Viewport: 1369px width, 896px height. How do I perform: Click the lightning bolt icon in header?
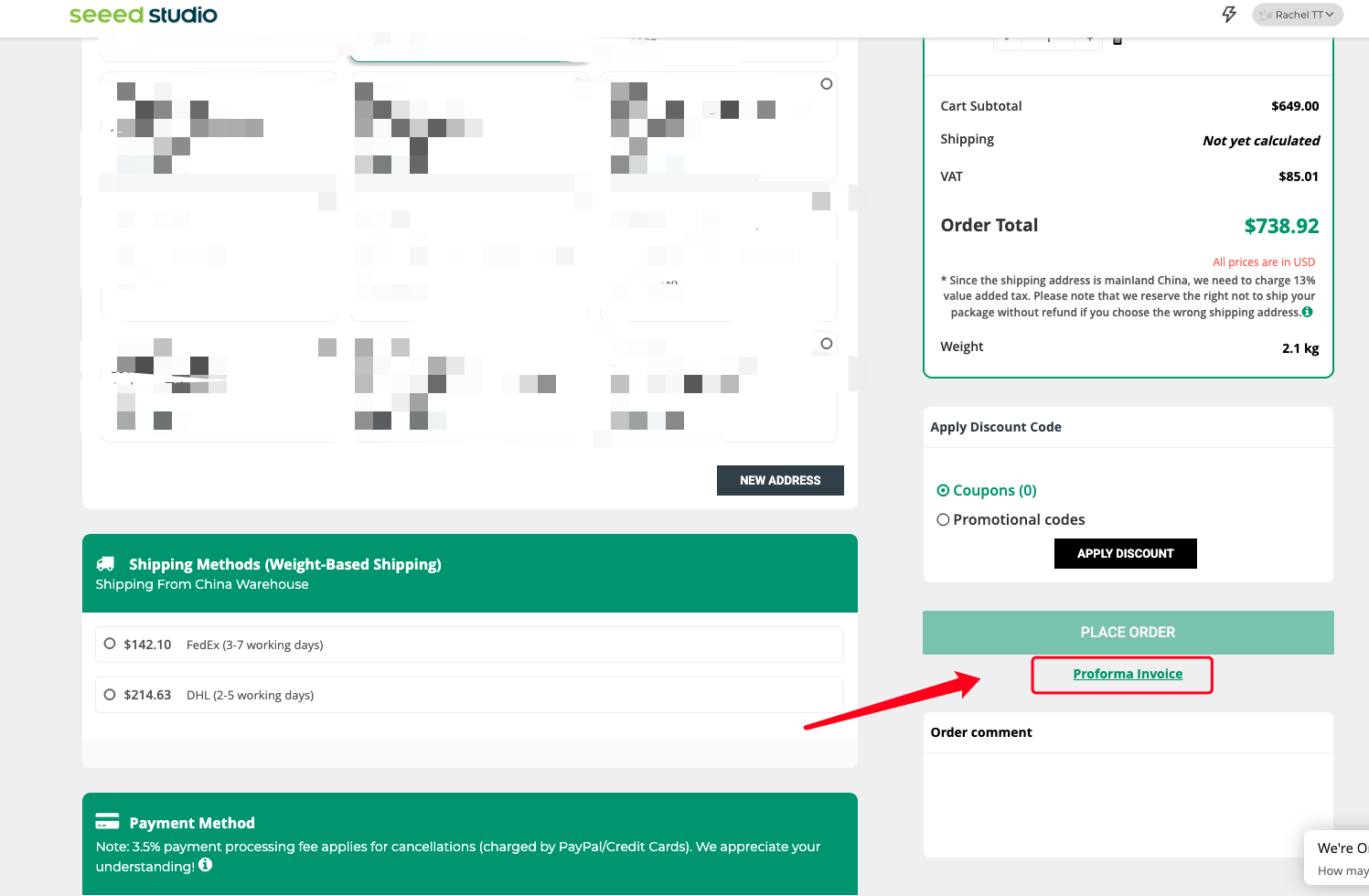[1229, 15]
